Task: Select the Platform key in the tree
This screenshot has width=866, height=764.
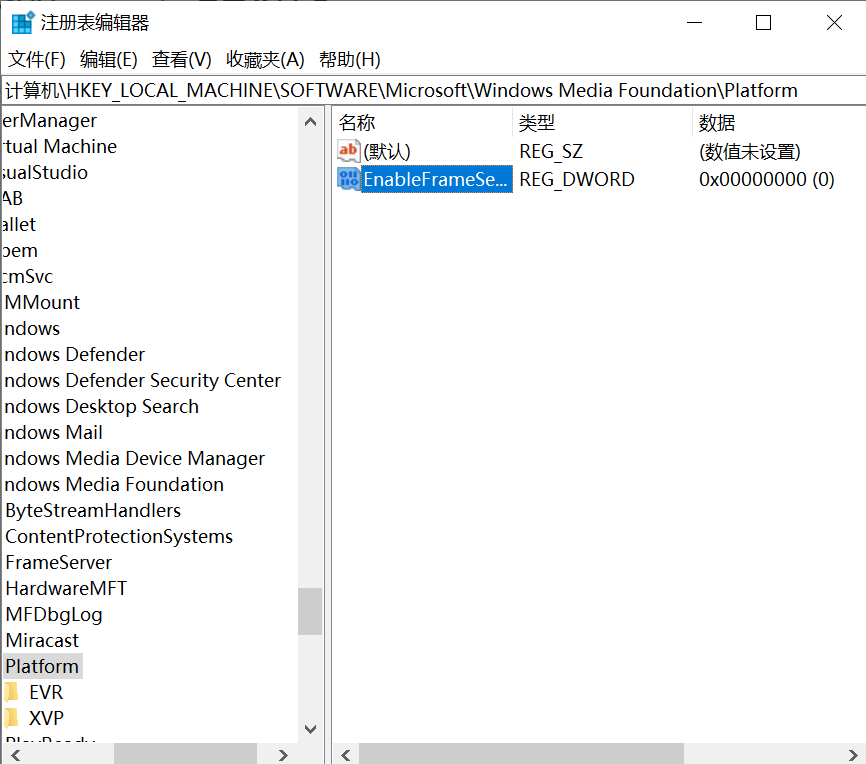Action: coord(43,666)
